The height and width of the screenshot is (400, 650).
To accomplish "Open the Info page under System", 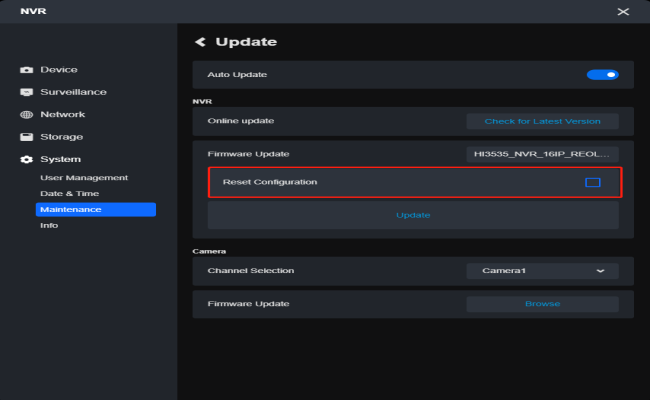I will point(49,226).
